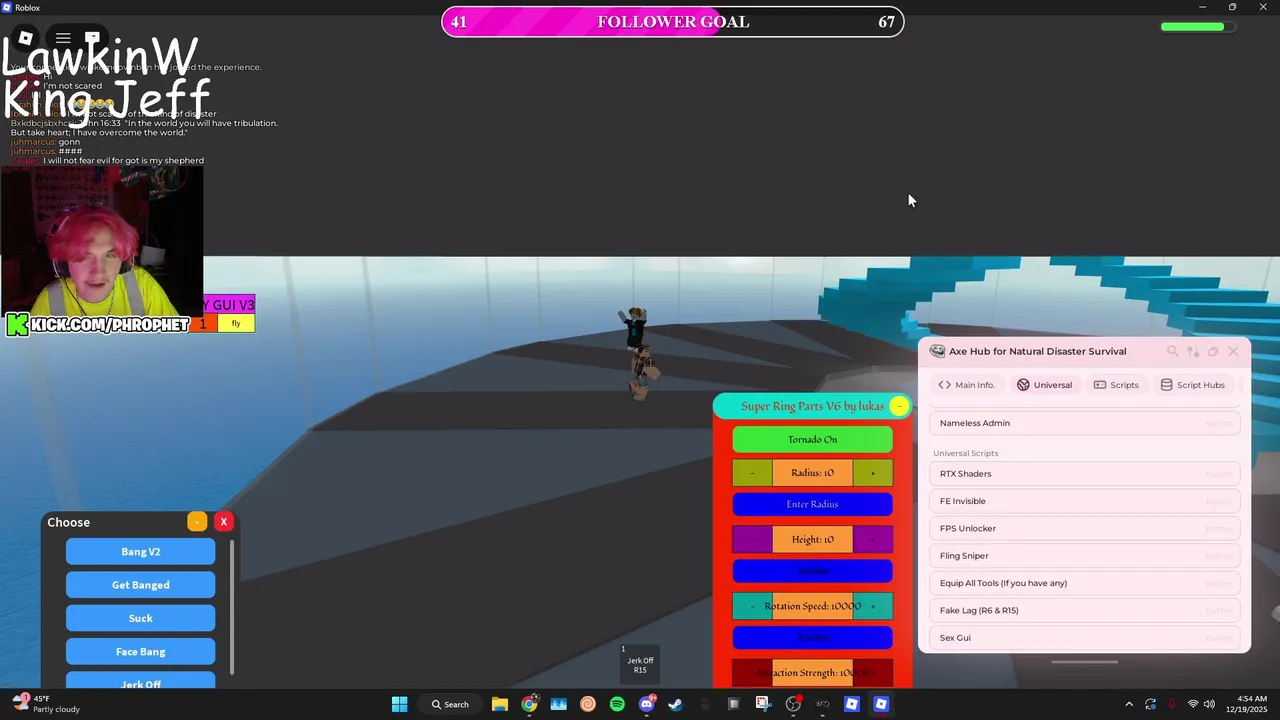Viewport: 1280px width, 720px height.
Task: Click the Rotation Speed: 10000 label
Action: pos(812,606)
